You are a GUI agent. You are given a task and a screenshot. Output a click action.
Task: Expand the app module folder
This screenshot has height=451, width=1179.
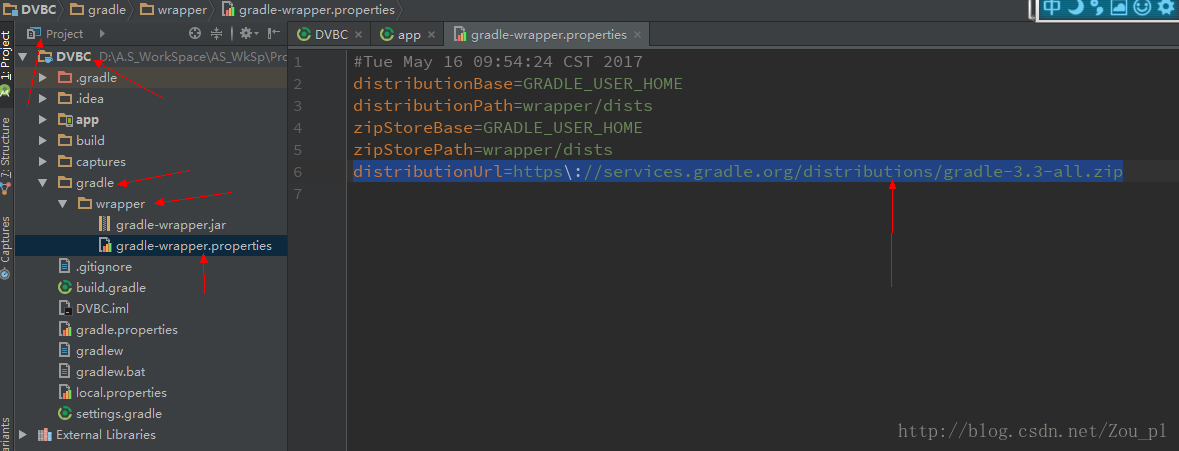tap(43, 120)
